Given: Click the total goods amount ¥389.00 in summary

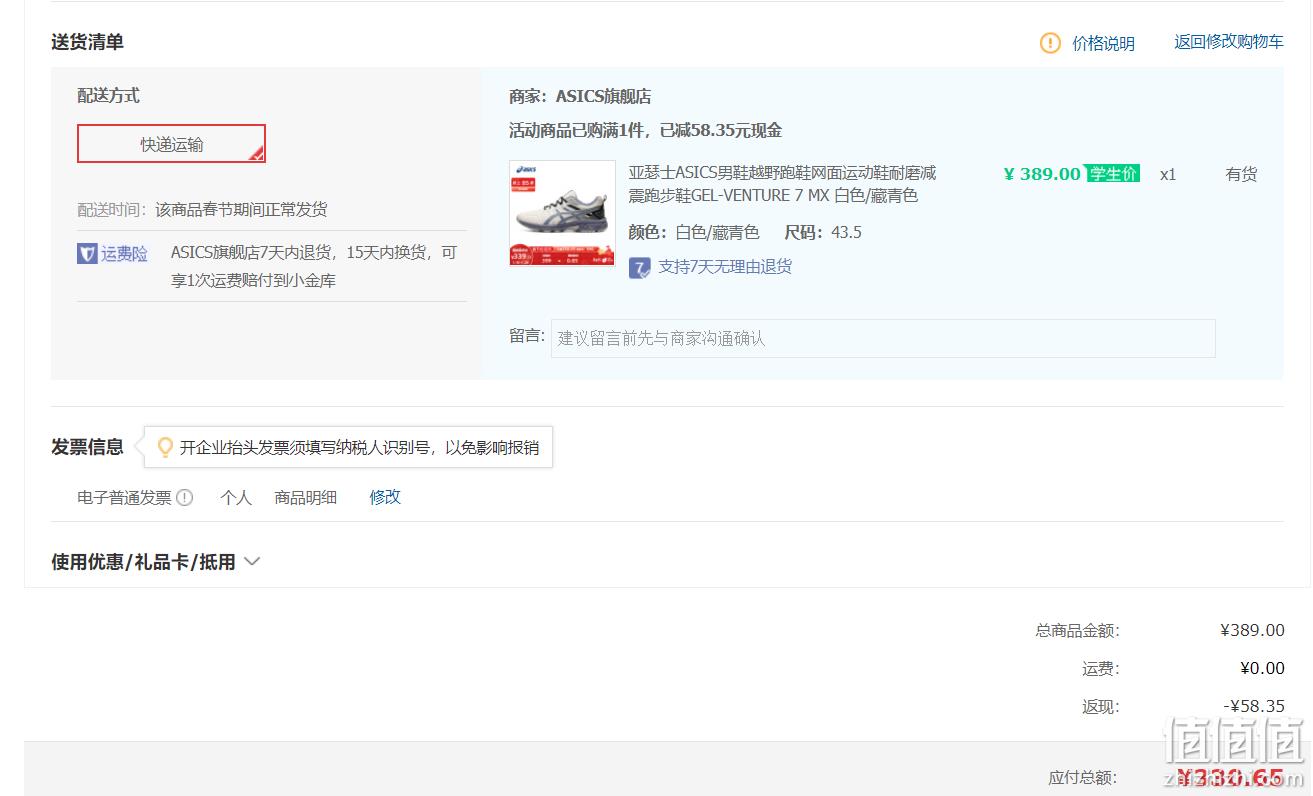Looking at the screenshot, I should [1252, 630].
